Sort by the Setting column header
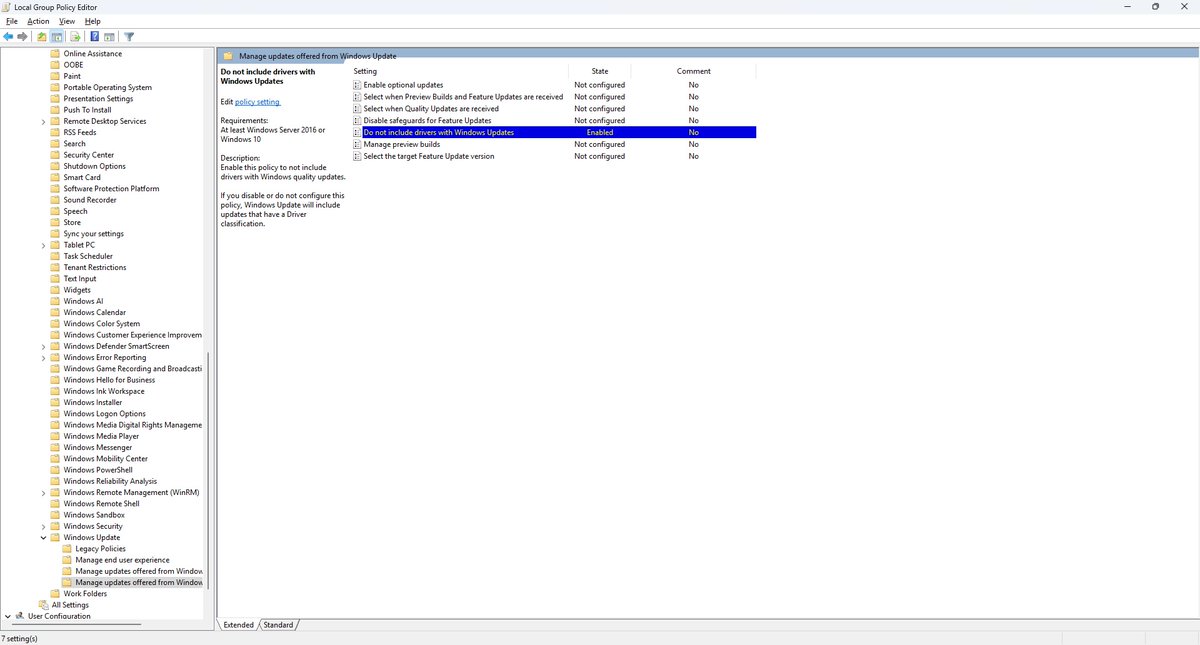The width and height of the screenshot is (1200, 645). [x=459, y=71]
